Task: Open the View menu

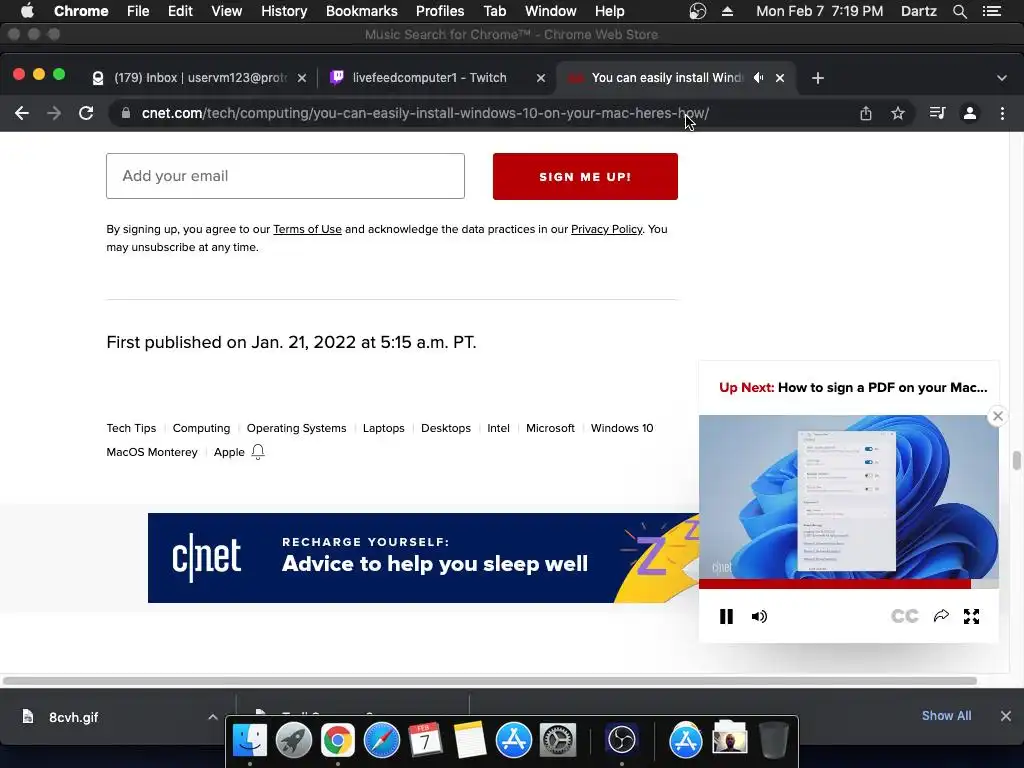Action: 227,11
